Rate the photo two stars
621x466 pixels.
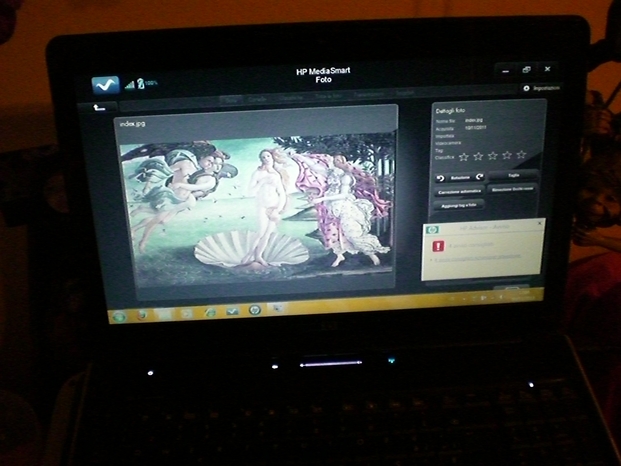click(x=478, y=156)
